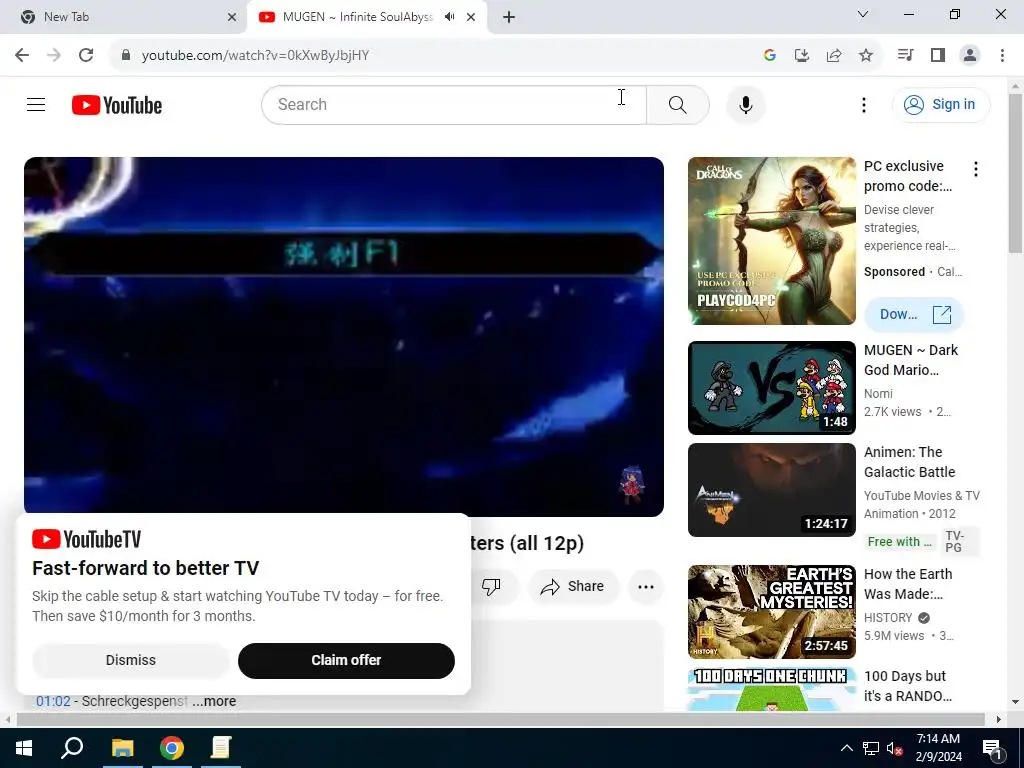The width and height of the screenshot is (1024, 768).
Task: Play 100 Days One Chunk thumbnail
Action: pos(771,690)
